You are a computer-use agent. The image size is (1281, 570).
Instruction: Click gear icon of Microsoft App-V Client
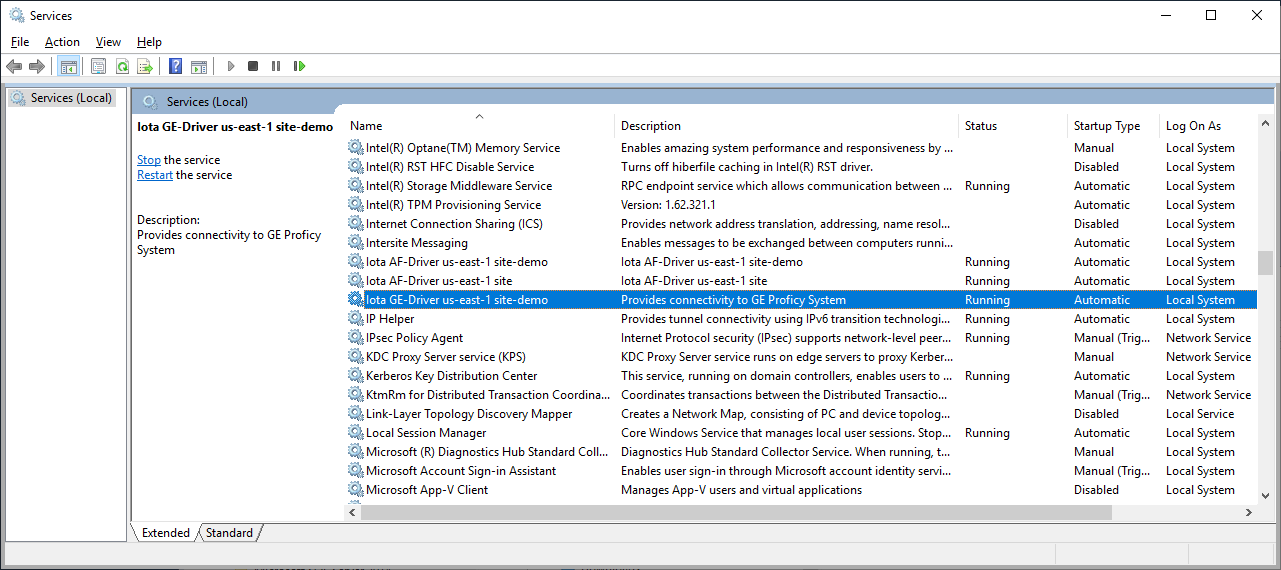pos(356,490)
